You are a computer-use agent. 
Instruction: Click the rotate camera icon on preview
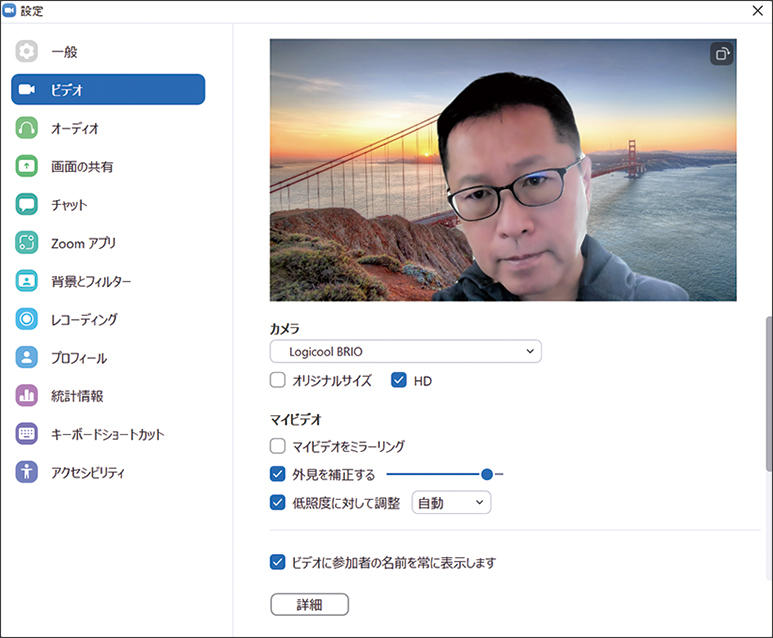[722, 54]
